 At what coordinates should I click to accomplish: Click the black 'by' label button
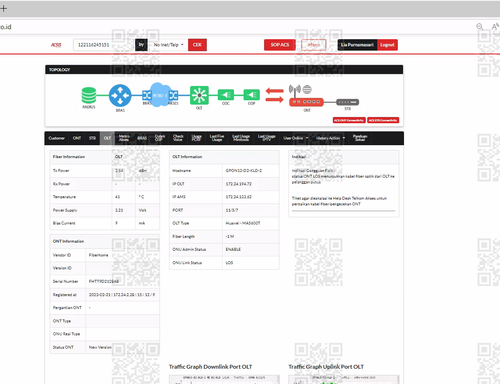[x=141, y=45]
